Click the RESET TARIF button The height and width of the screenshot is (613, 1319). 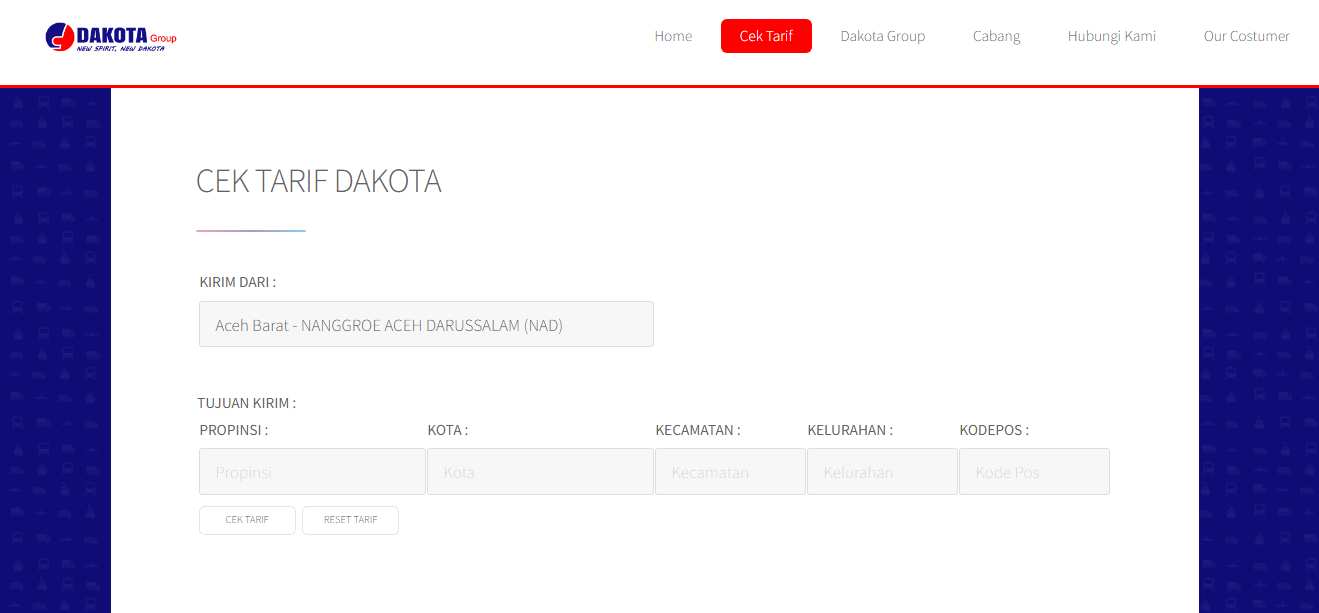point(350,520)
